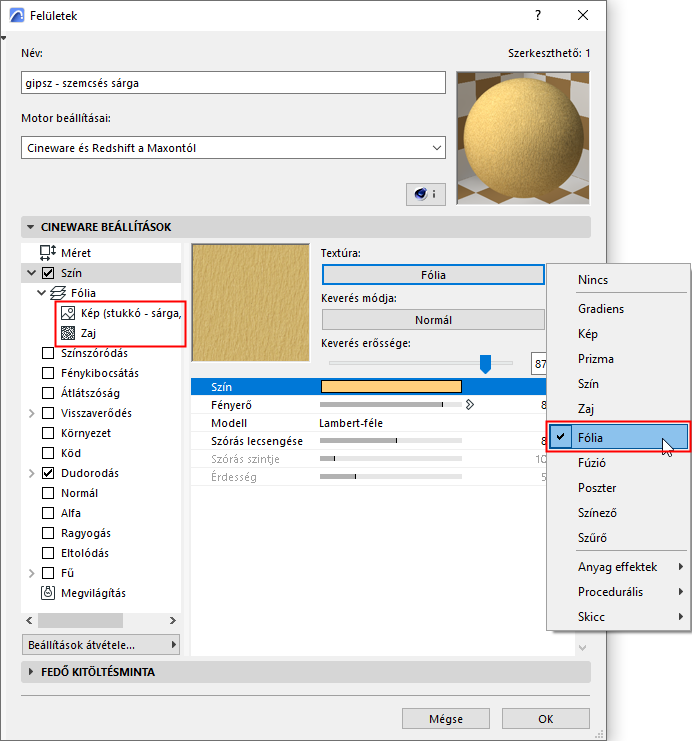Choose Fúzió from the texture menu
This screenshot has height=741, width=692.
pos(618,463)
